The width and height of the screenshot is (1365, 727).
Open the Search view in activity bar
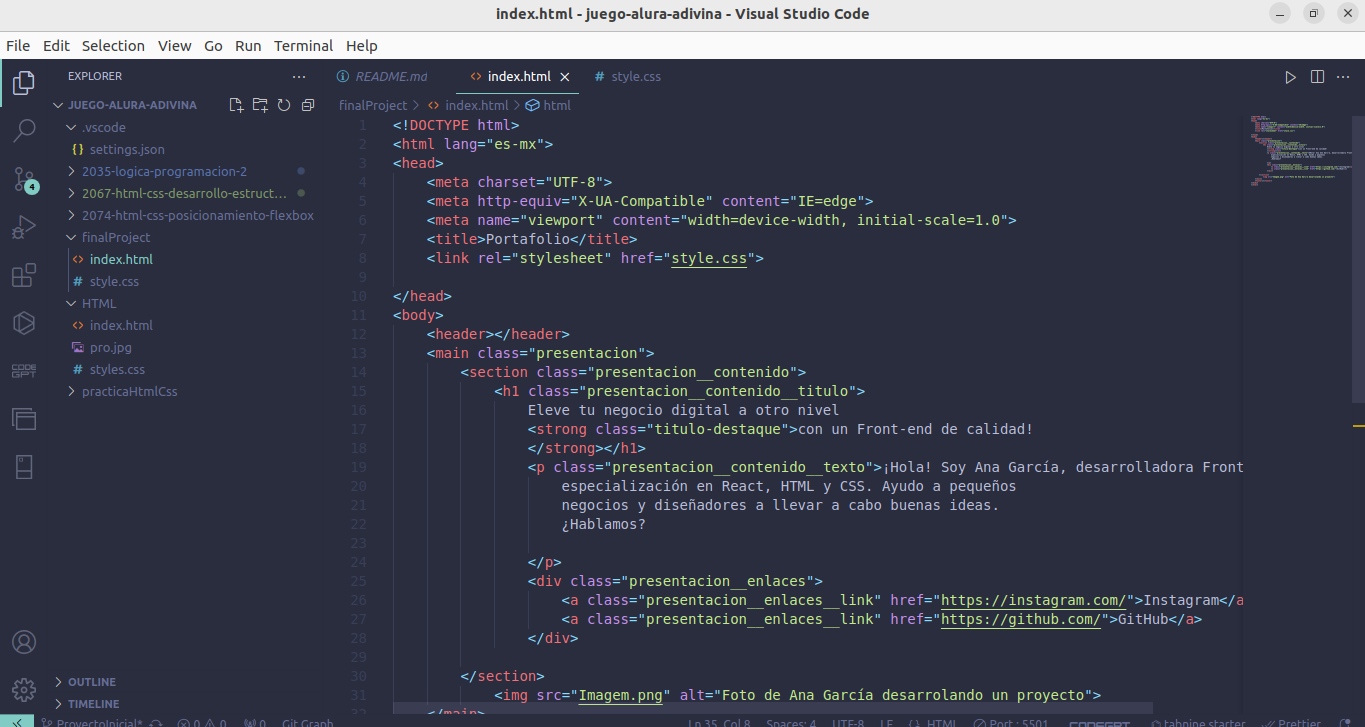24,131
